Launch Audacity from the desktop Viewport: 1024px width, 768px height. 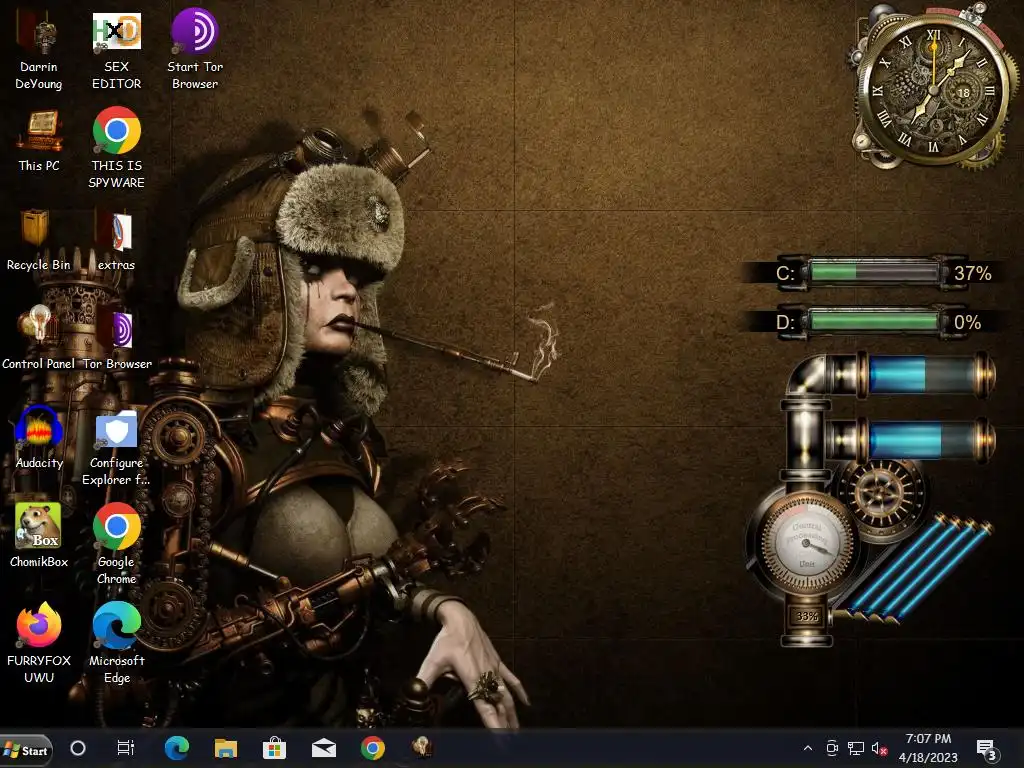[x=39, y=436]
